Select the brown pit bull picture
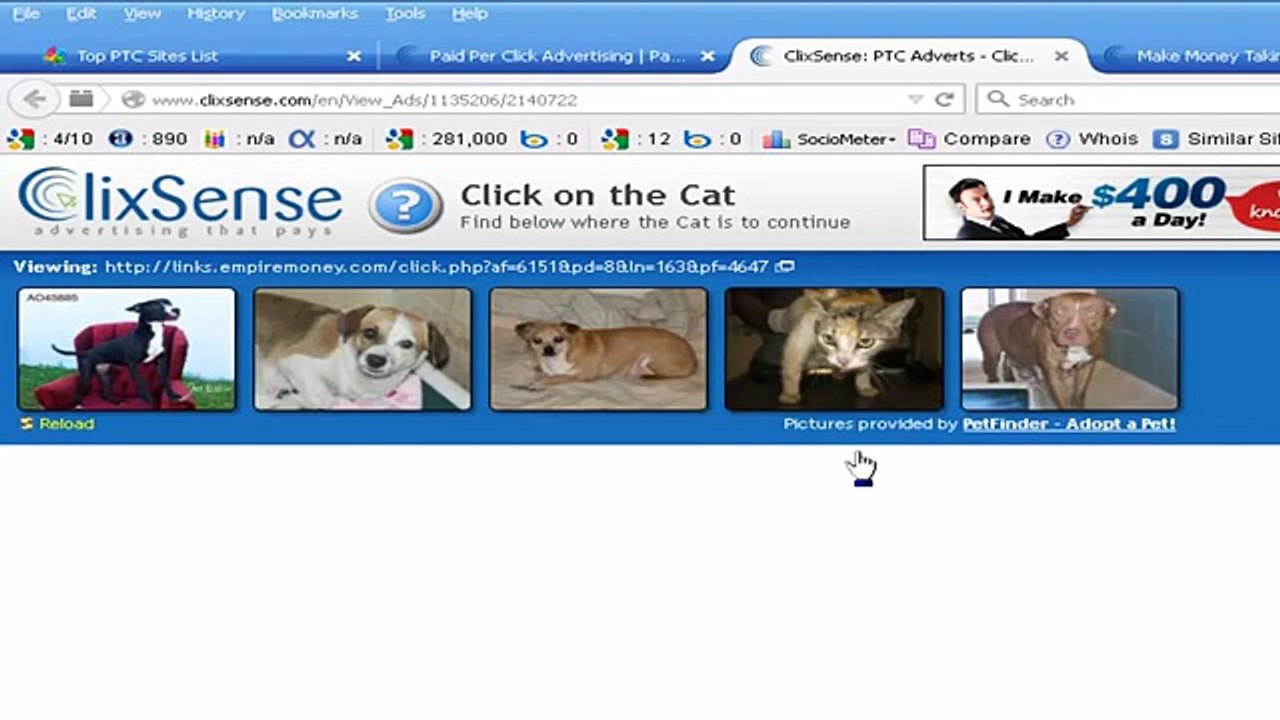This screenshot has width=1280, height=720. [1070, 349]
